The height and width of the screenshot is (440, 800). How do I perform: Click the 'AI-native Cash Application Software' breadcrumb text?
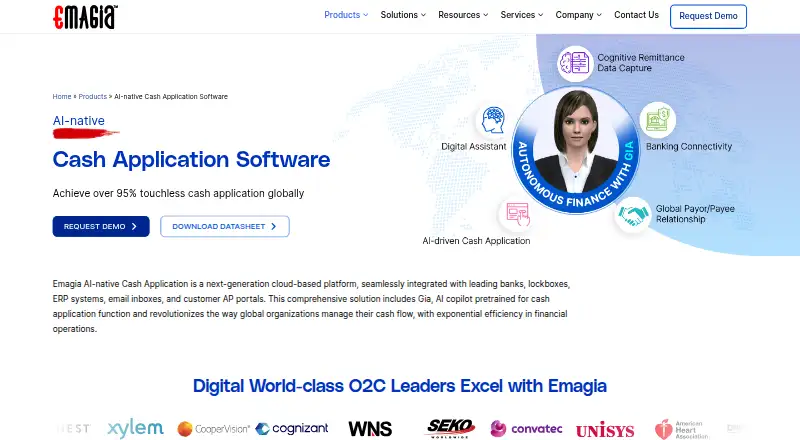click(x=171, y=96)
